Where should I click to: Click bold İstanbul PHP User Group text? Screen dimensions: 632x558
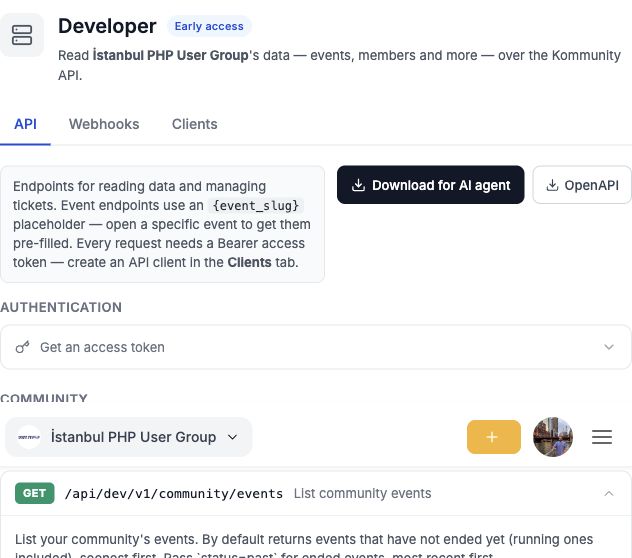[x=170, y=55]
